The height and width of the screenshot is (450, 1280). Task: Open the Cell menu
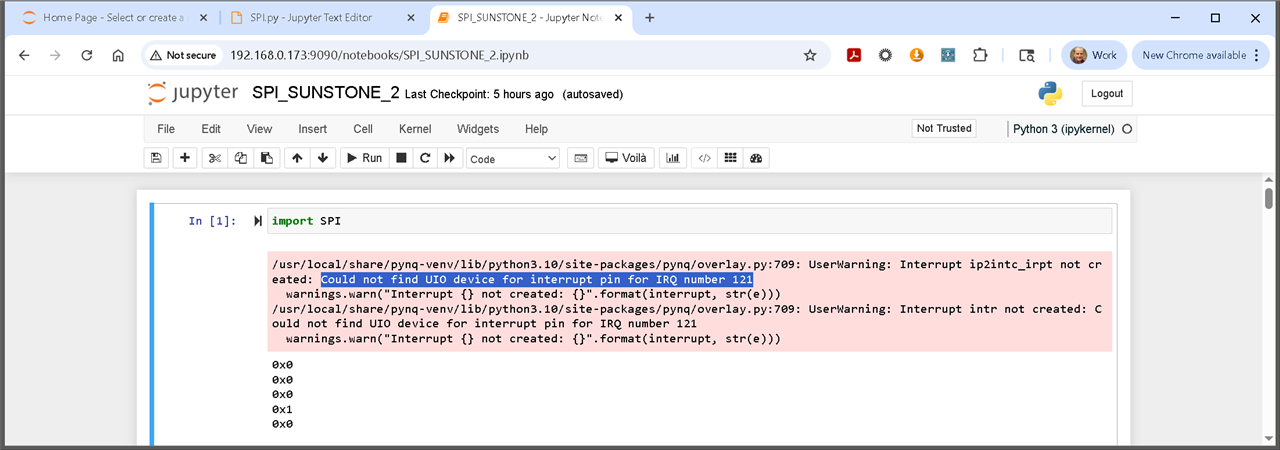[x=363, y=129]
